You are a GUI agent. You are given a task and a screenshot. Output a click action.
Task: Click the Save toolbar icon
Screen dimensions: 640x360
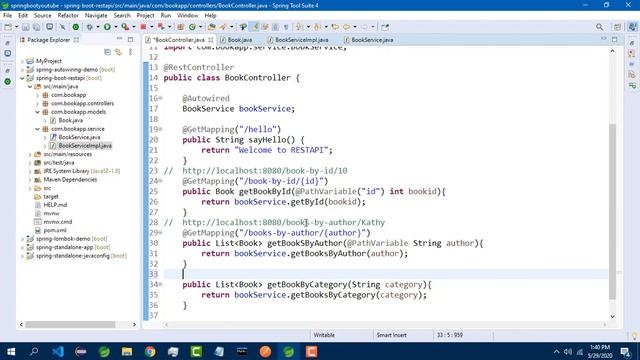26,27
